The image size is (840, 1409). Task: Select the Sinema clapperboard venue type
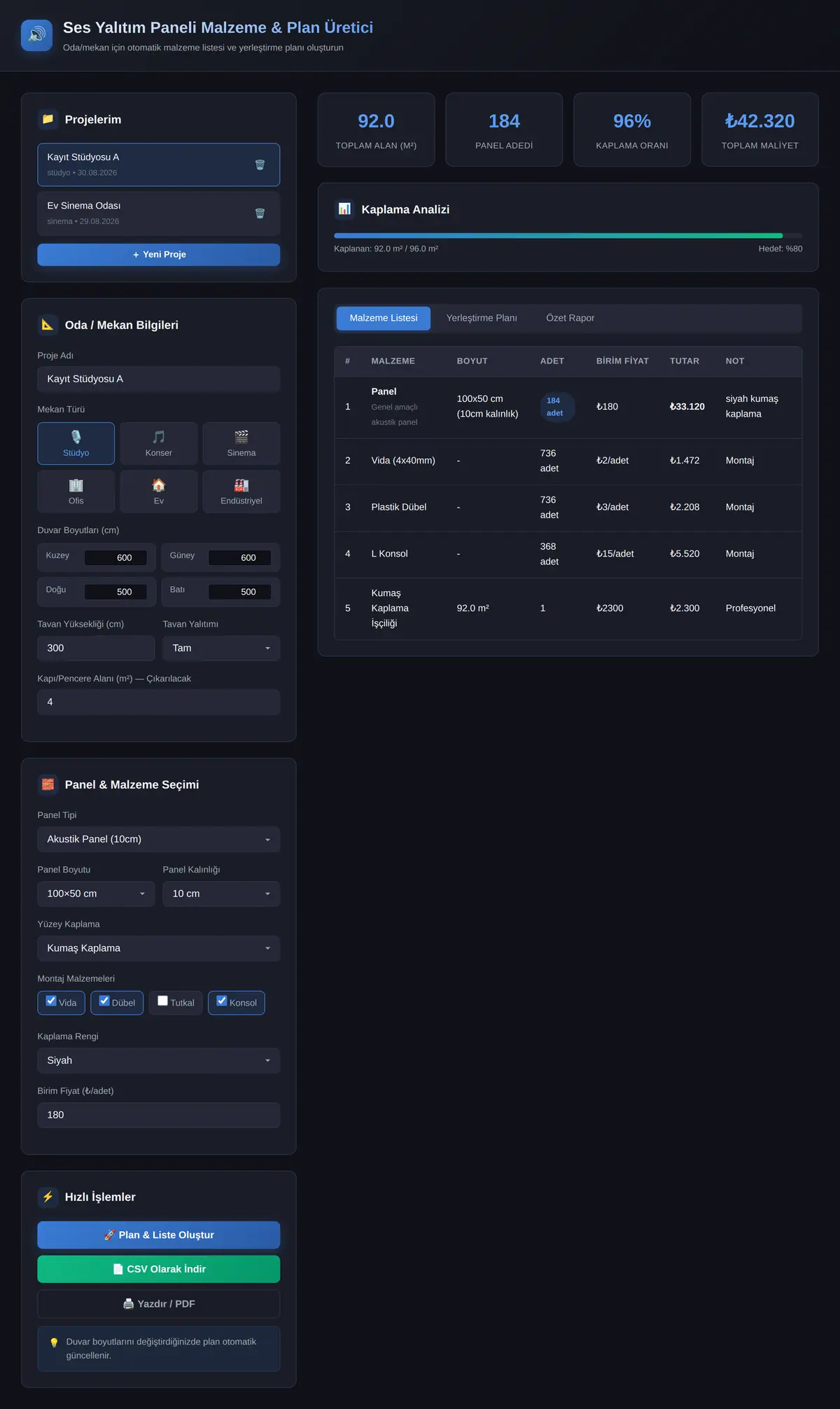point(241,443)
